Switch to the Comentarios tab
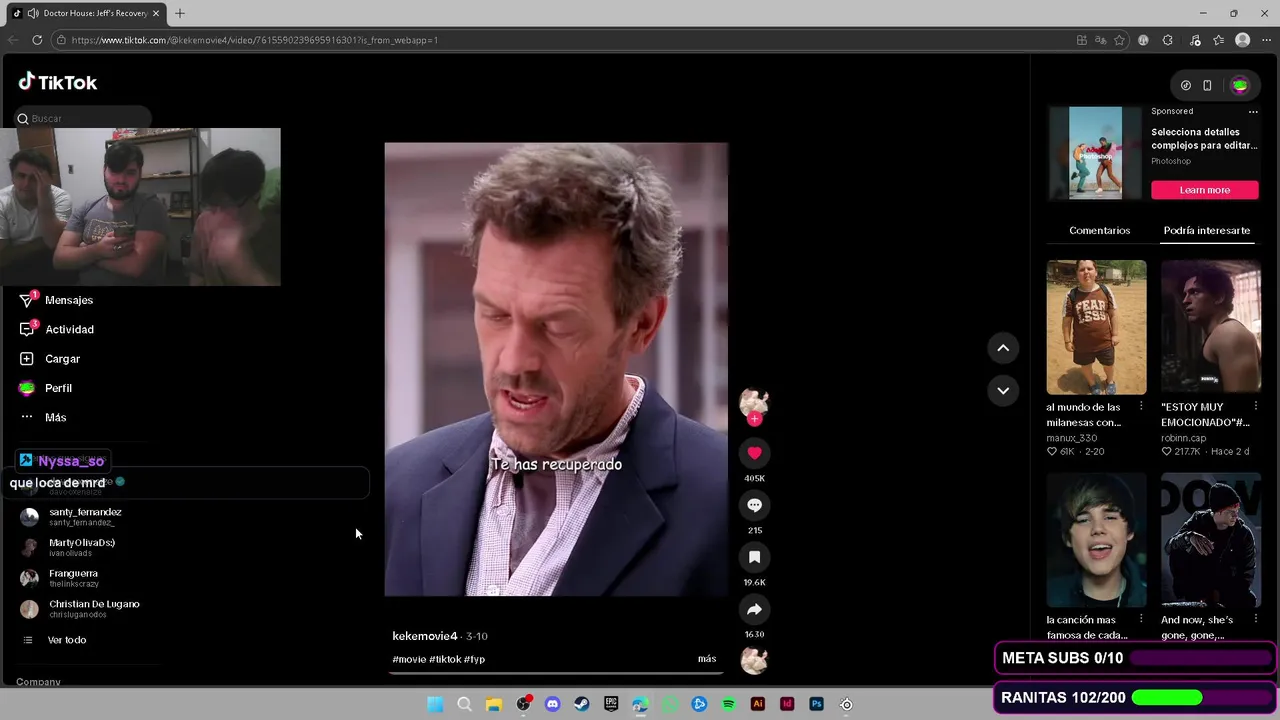The height and width of the screenshot is (720, 1280). pyautogui.click(x=1099, y=230)
